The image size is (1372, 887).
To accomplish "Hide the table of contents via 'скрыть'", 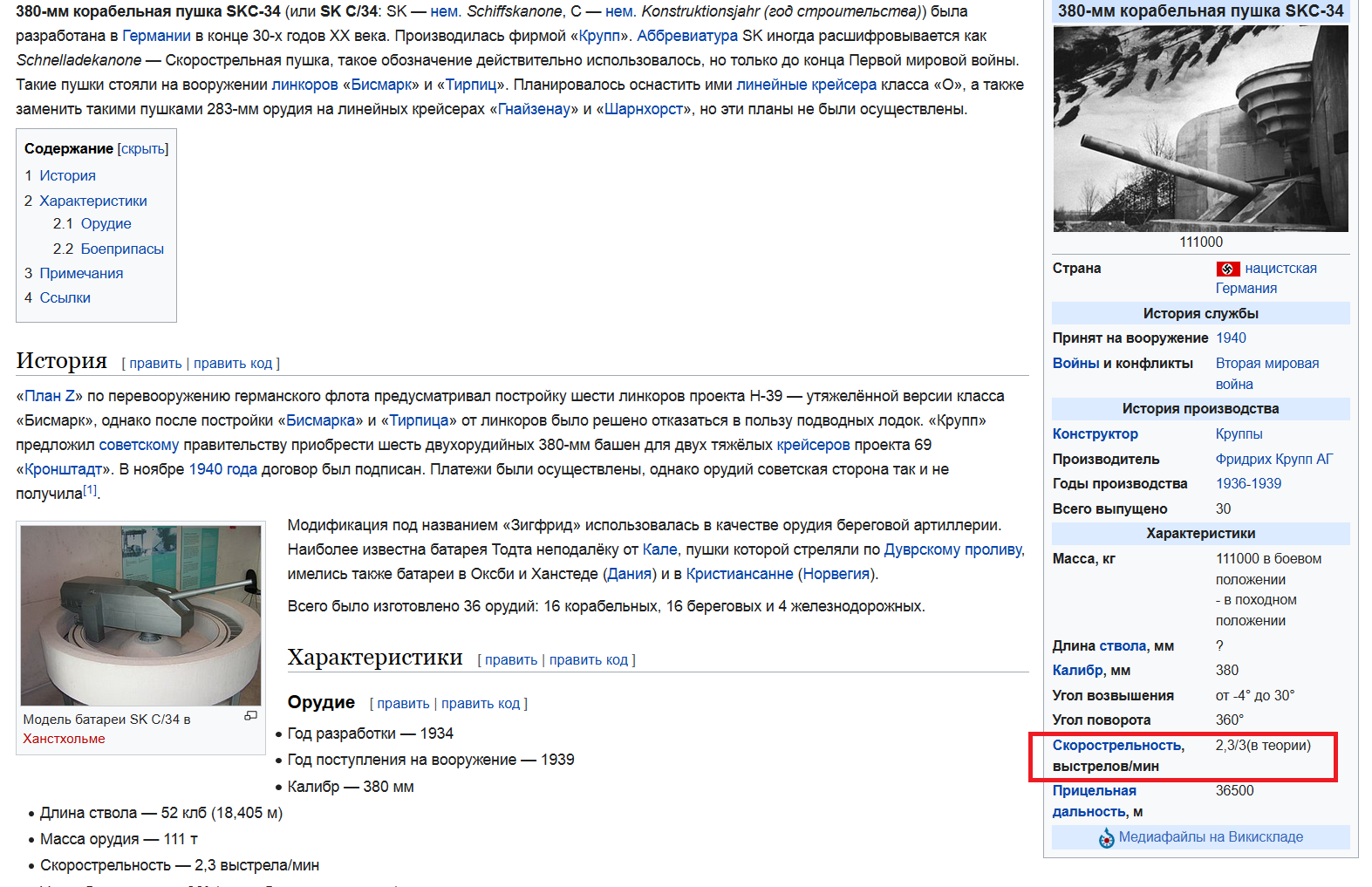I will pyautogui.click(x=143, y=149).
